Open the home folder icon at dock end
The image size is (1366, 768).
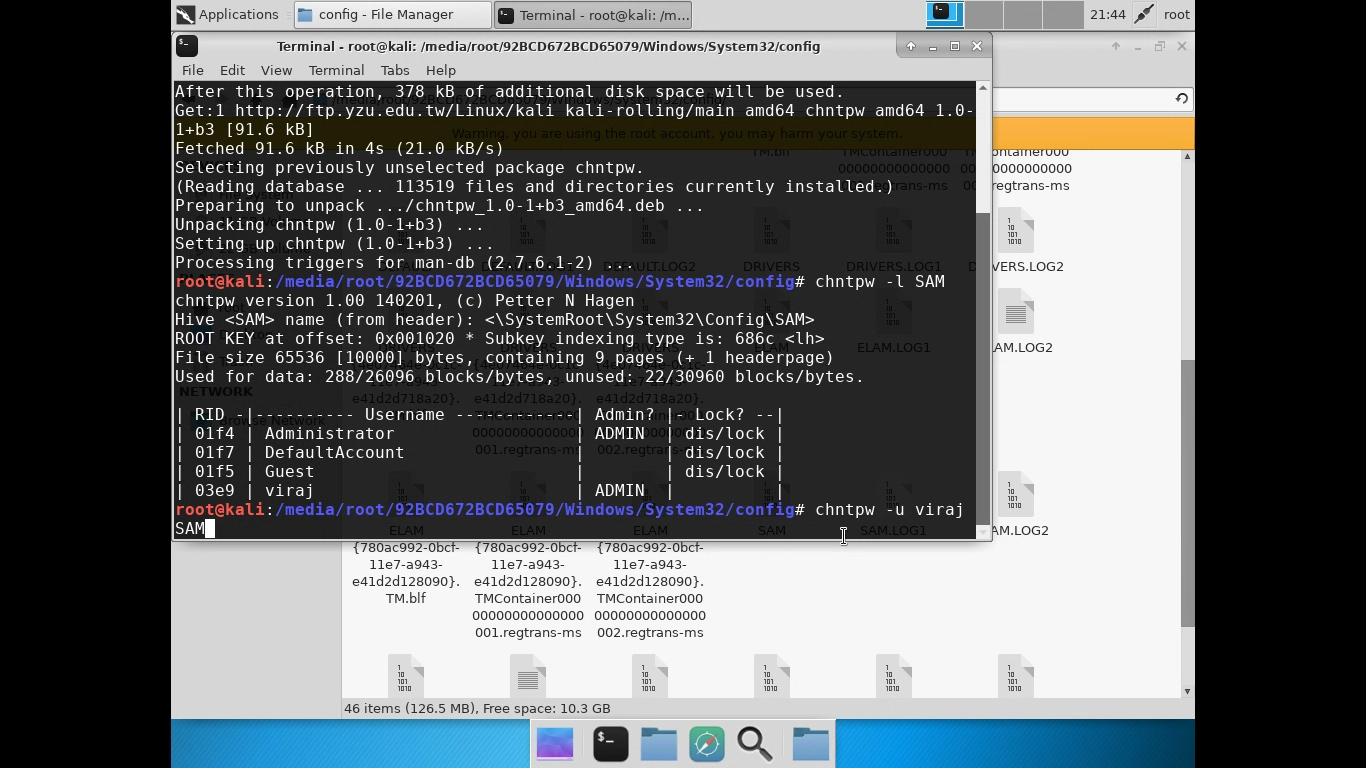point(811,744)
